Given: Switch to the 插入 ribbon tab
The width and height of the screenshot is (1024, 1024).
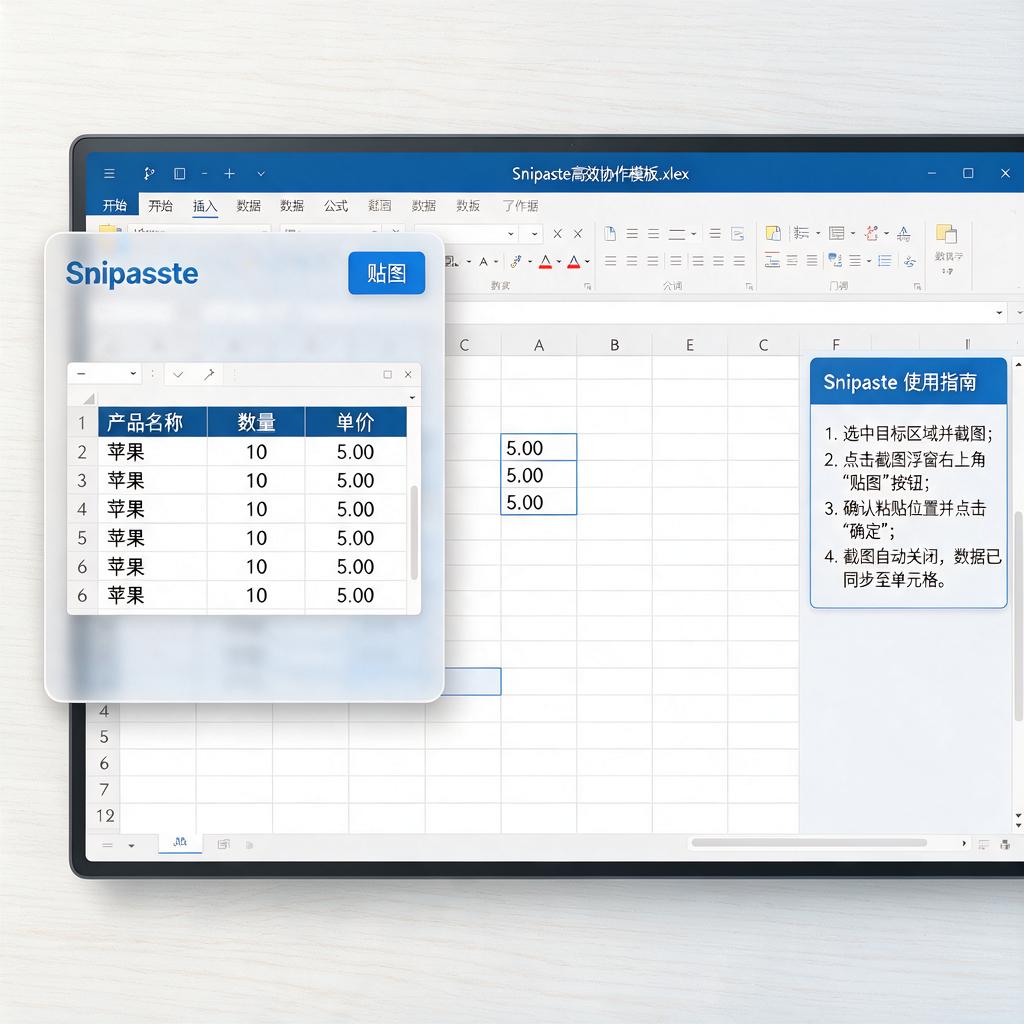Looking at the screenshot, I should pyautogui.click(x=205, y=206).
